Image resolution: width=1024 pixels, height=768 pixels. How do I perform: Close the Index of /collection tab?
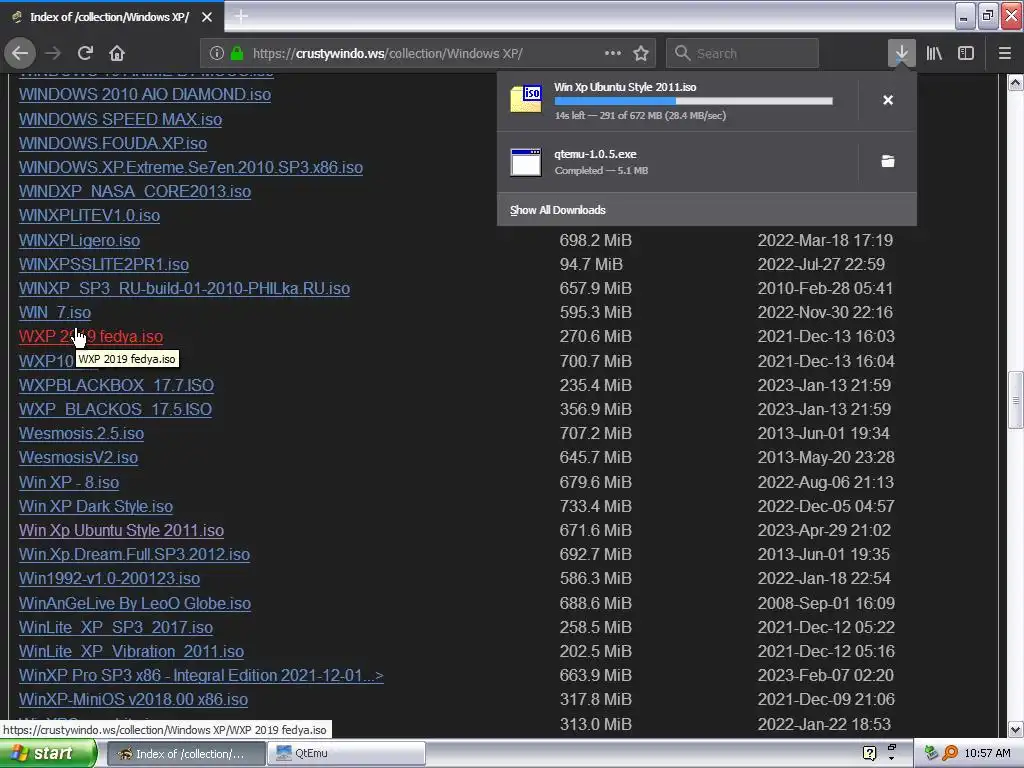tap(207, 17)
